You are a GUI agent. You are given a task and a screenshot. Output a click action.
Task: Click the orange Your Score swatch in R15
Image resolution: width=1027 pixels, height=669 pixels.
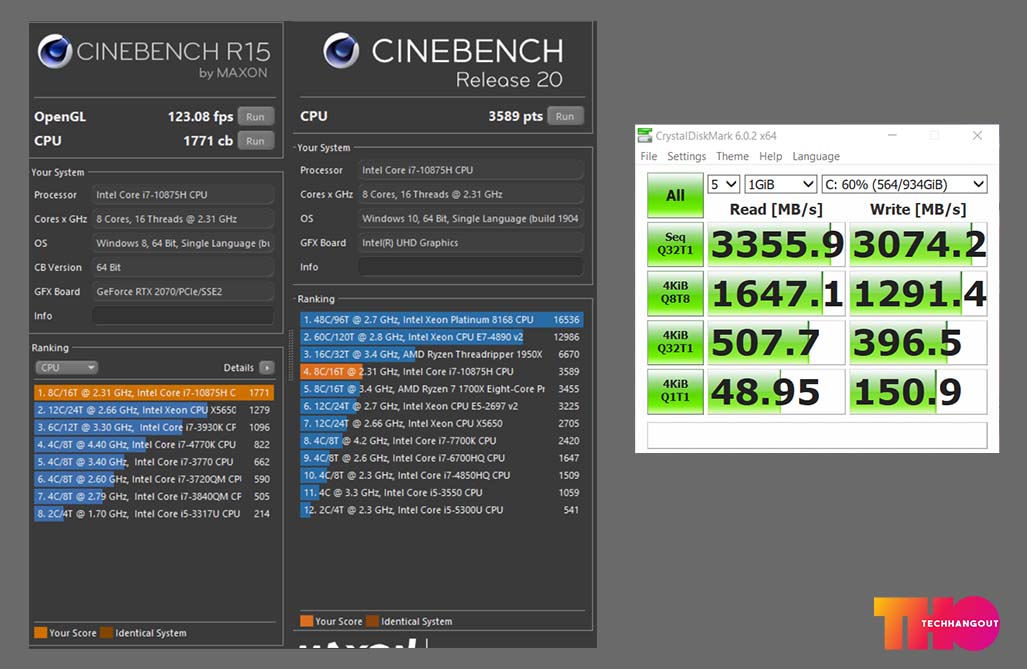pos(41,633)
